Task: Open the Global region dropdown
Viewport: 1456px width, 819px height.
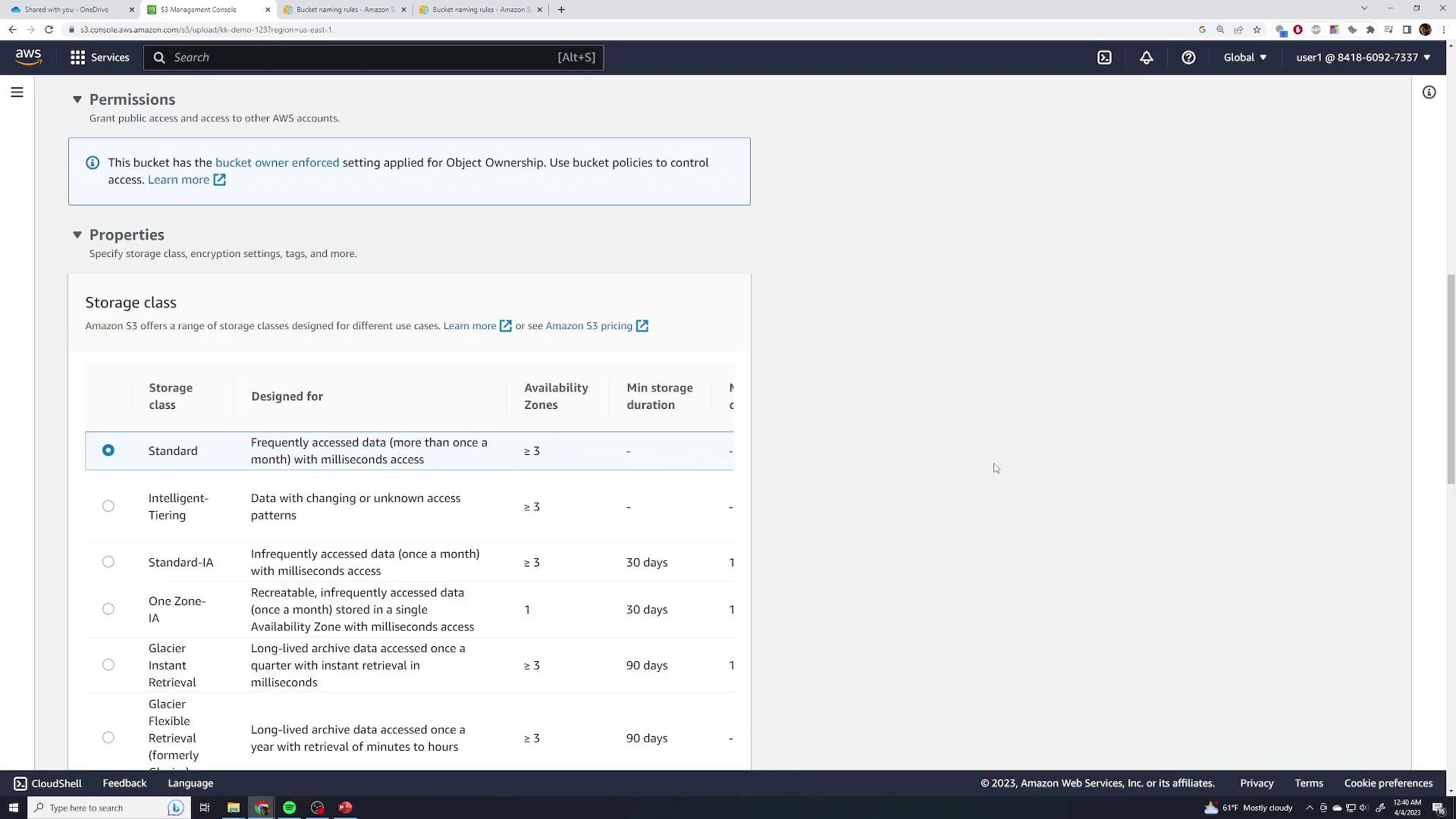Action: pos(1244,58)
